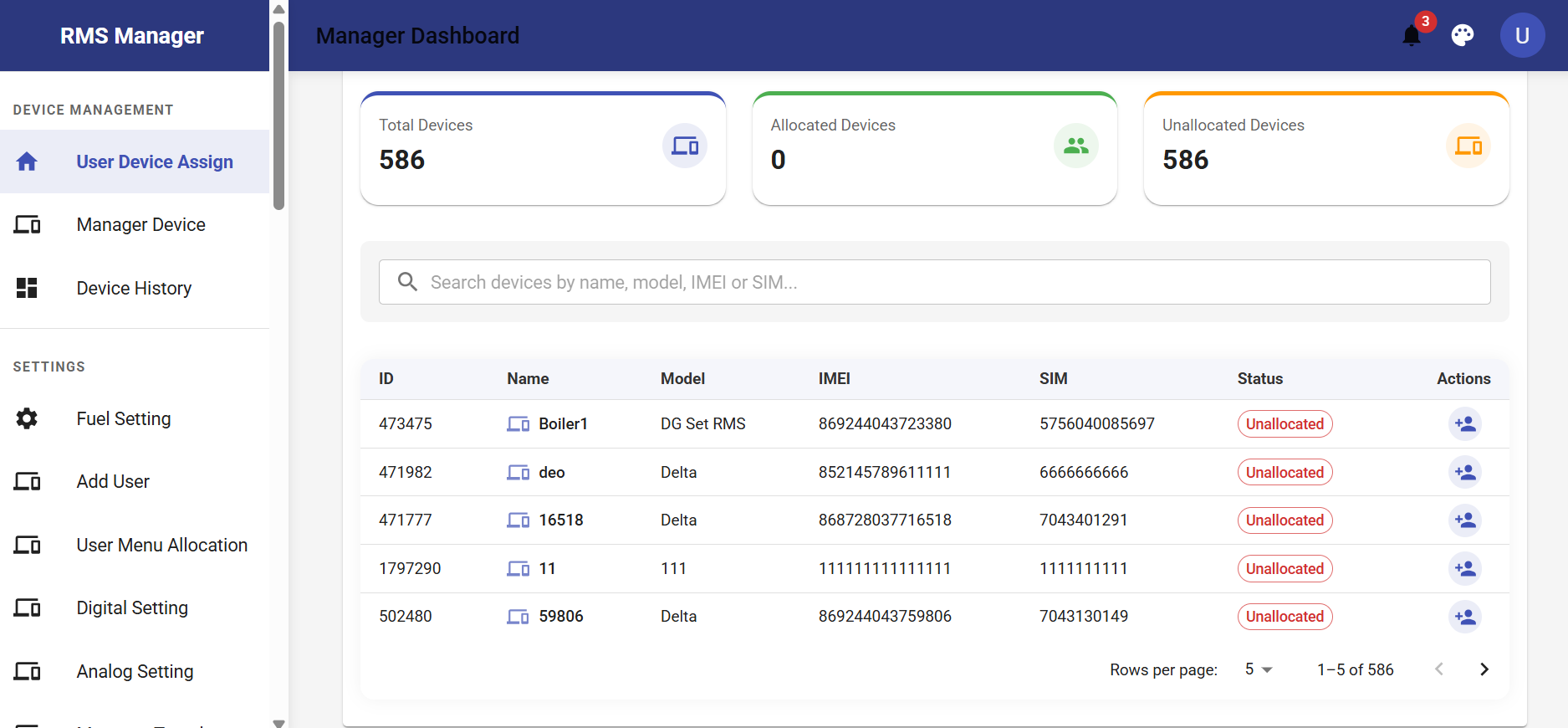
Task: Click sidebar scrollbar down arrow
Action: 278,722
